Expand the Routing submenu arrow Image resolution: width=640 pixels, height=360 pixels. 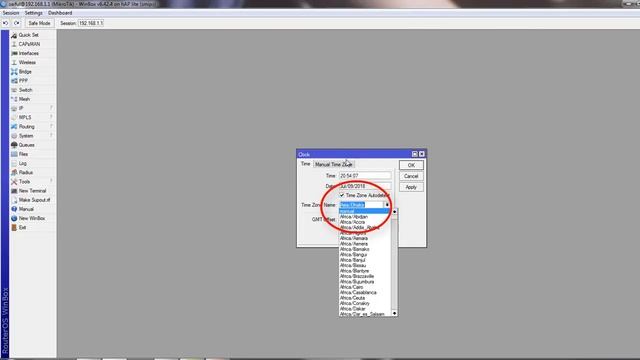[51, 127]
